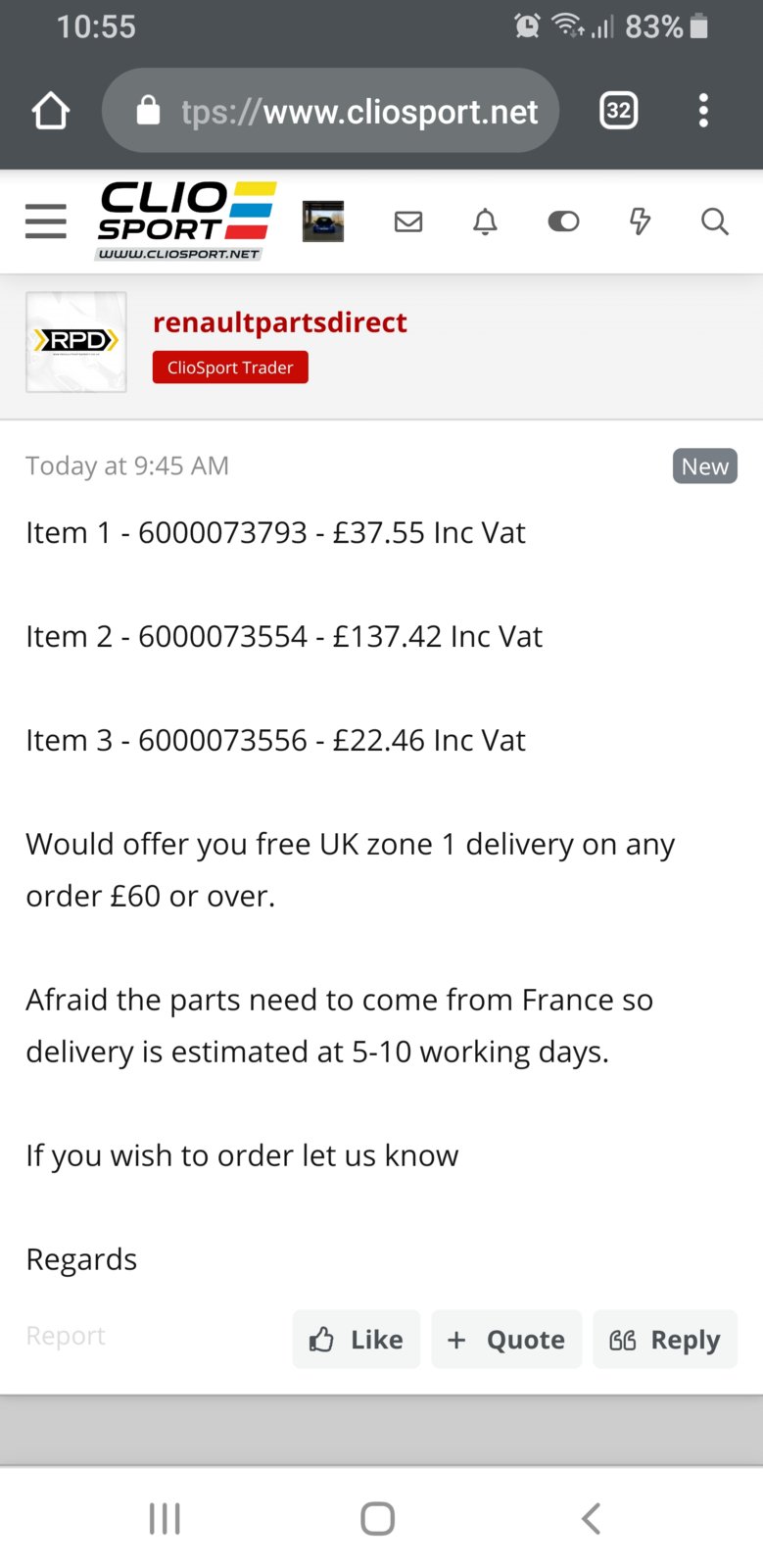Tap the ClioSport logo

186,220
